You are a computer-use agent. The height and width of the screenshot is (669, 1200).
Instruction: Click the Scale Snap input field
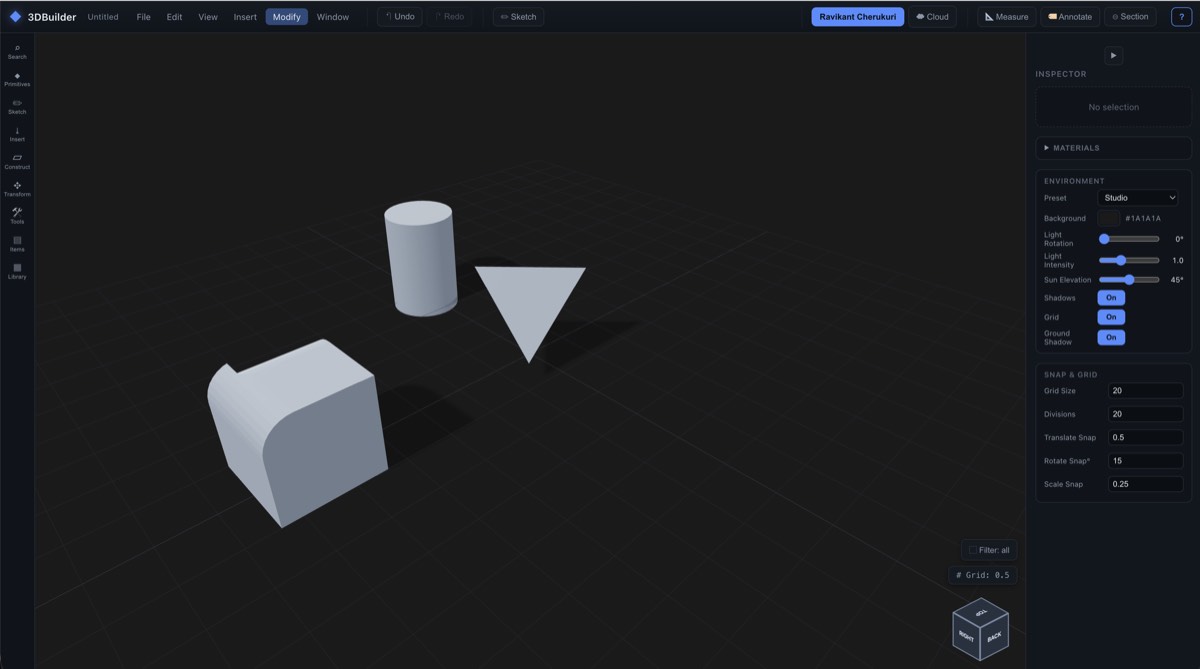tap(1145, 484)
